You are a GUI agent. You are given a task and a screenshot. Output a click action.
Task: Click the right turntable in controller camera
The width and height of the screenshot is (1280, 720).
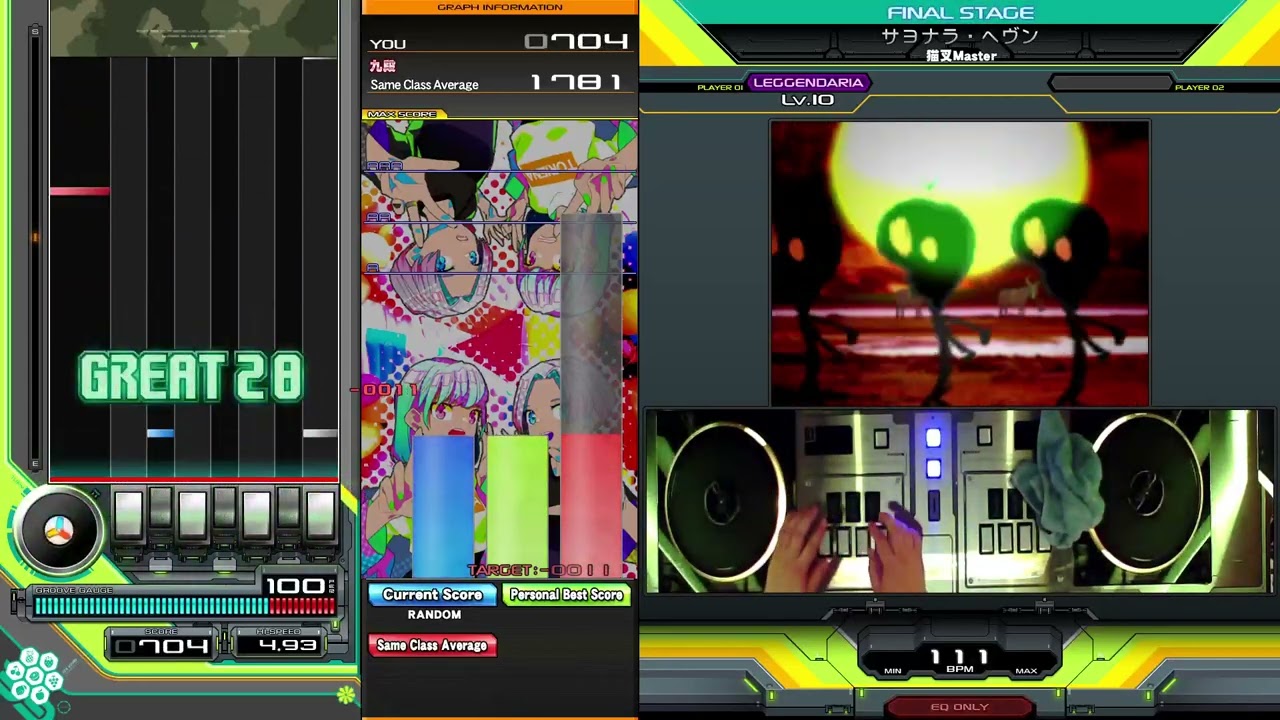click(1148, 498)
